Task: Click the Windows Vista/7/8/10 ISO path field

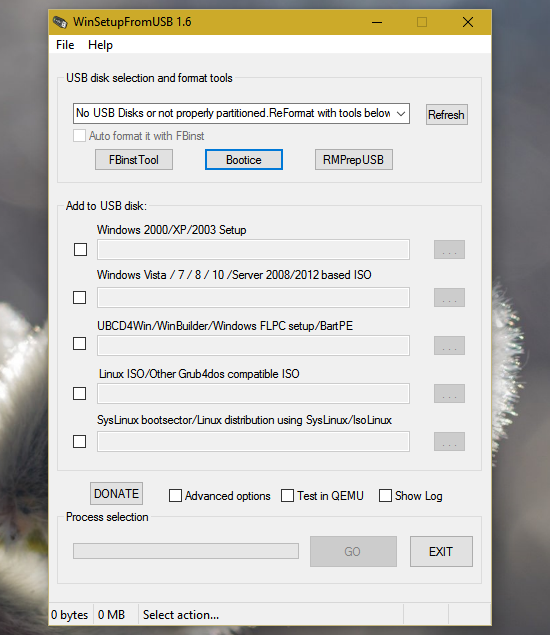Action: pyautogui.click(x=253, y=298)
